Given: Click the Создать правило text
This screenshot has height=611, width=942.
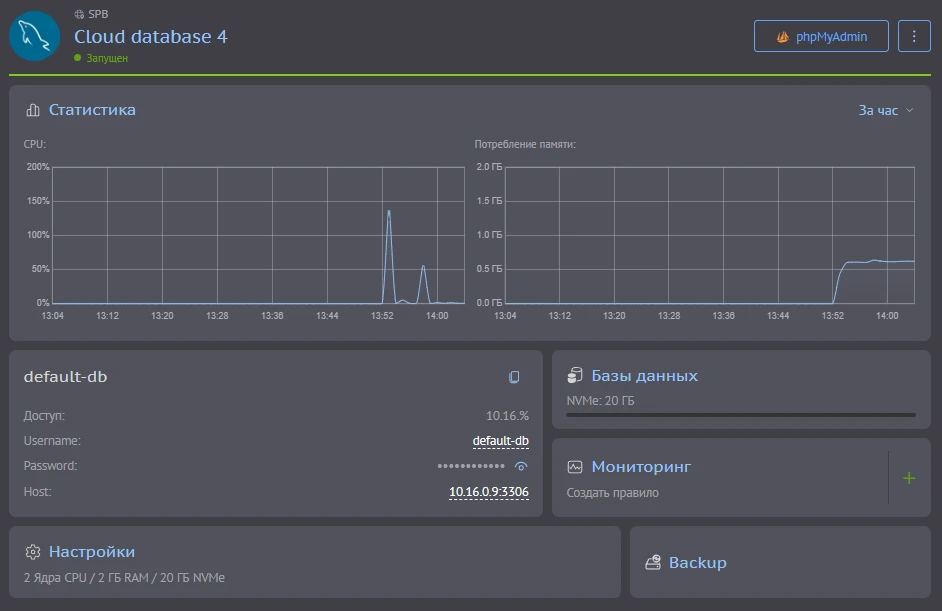Looking at the screenshot, I should (x=612, y=493).
